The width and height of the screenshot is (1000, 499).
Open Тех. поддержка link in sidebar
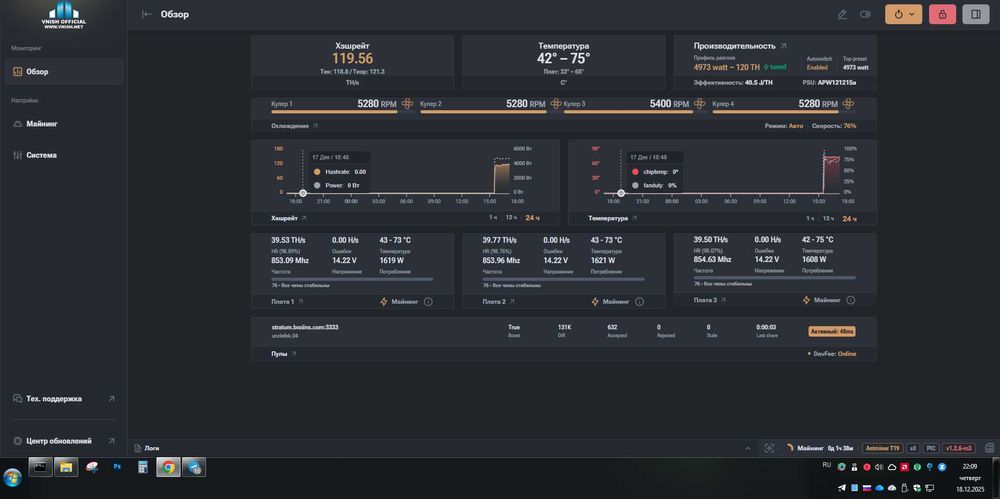click(64, 399)
